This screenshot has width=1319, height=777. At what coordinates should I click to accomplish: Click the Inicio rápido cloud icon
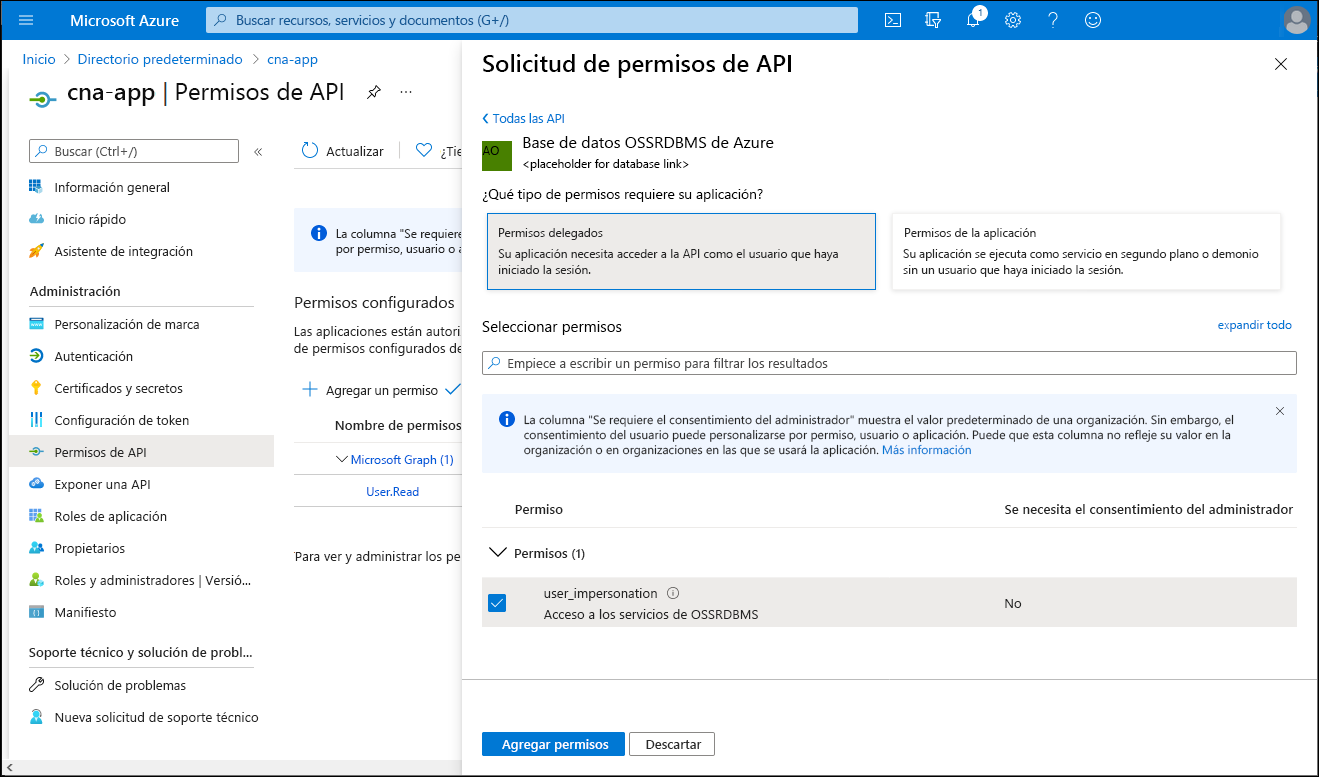tap(36, 219)
